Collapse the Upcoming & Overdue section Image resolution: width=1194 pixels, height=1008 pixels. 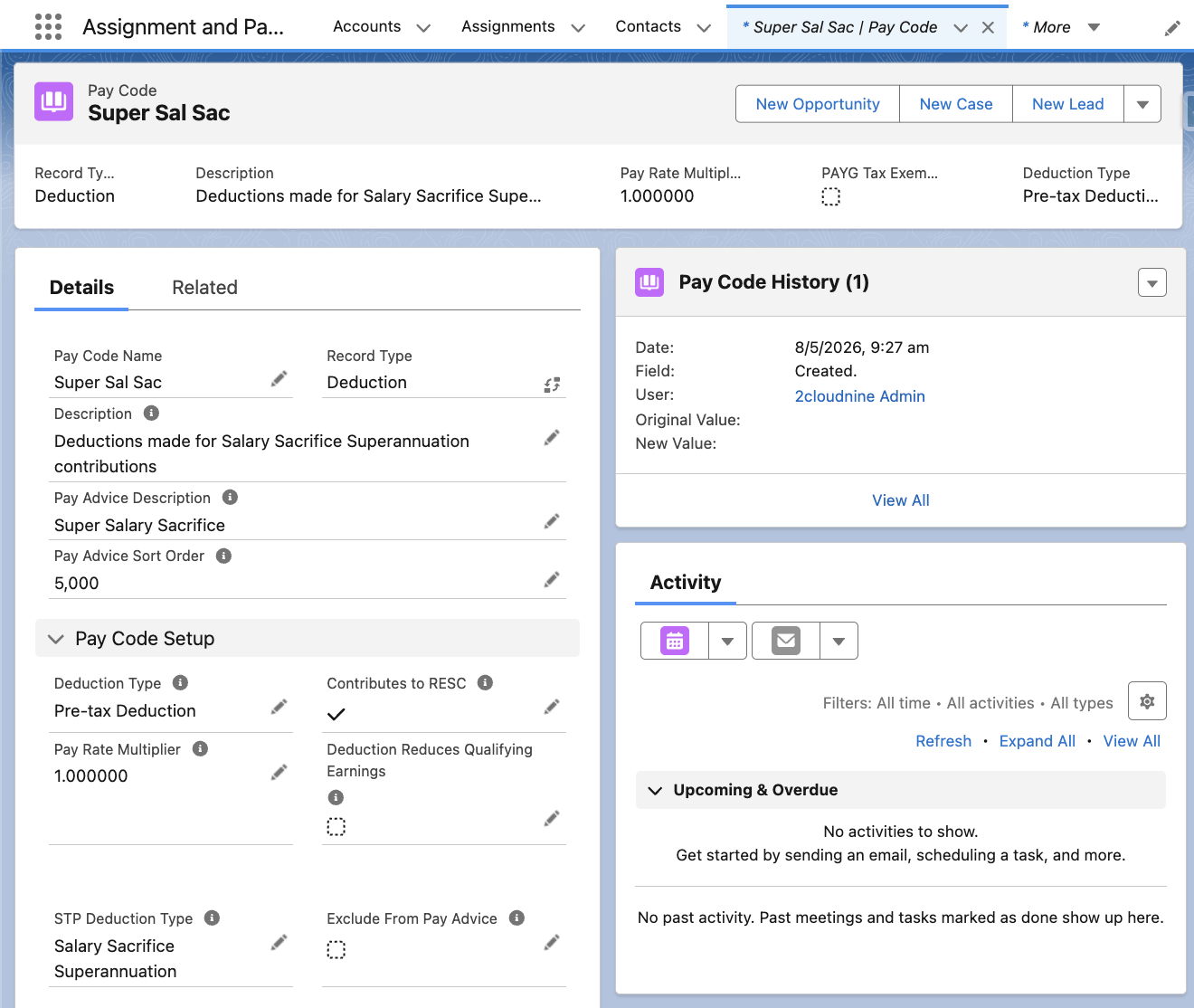(x=655, y=790)
